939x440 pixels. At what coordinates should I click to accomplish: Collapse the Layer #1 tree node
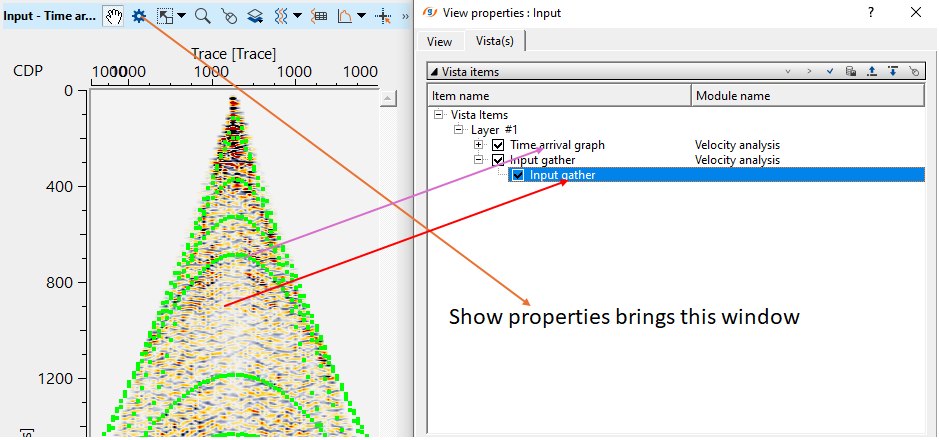pyautogui.click(x=458, y=130)
